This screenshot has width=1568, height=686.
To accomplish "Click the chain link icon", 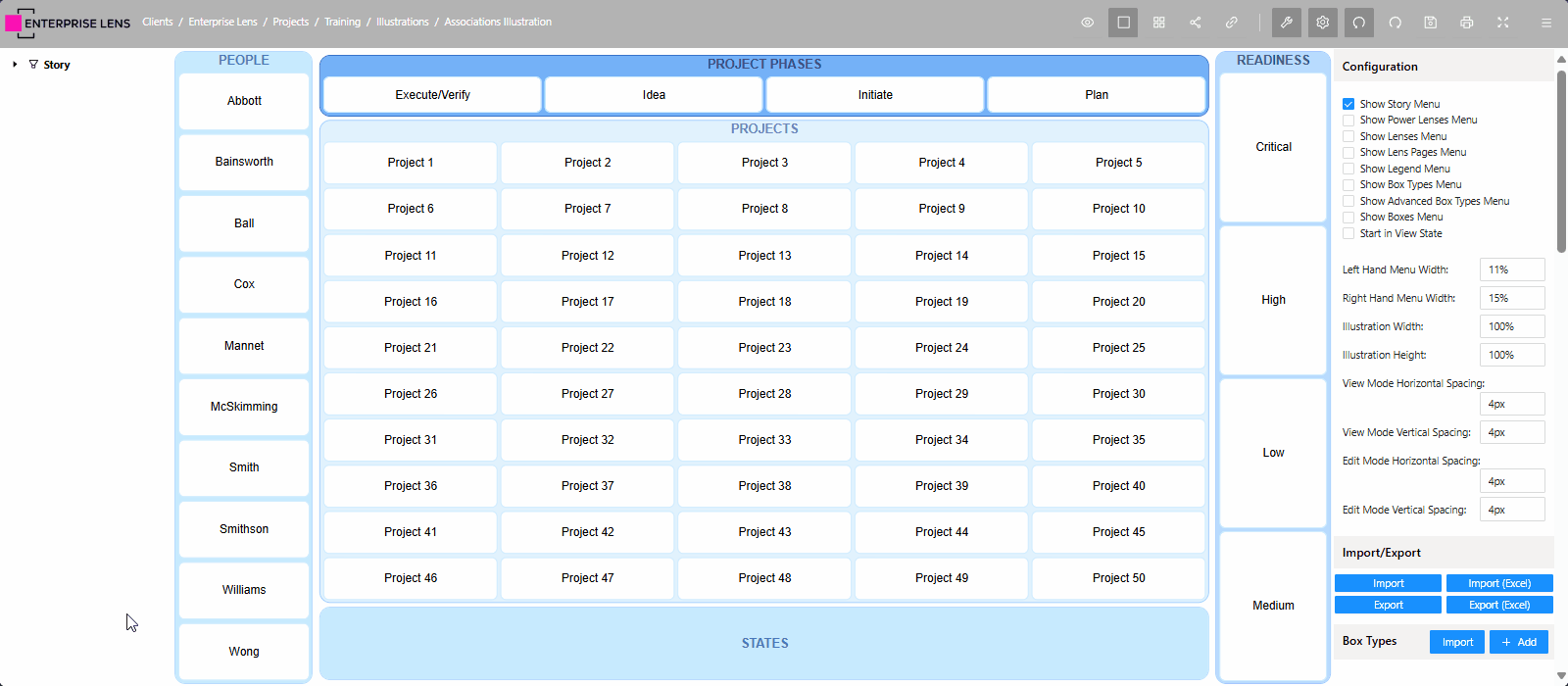I will (x=1232, y=23).
